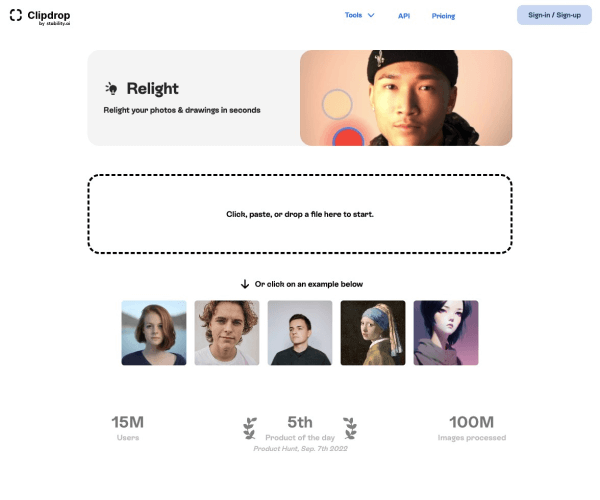Choose the man in black shirt example
600x500 pixels.
(x=300, y=333)
